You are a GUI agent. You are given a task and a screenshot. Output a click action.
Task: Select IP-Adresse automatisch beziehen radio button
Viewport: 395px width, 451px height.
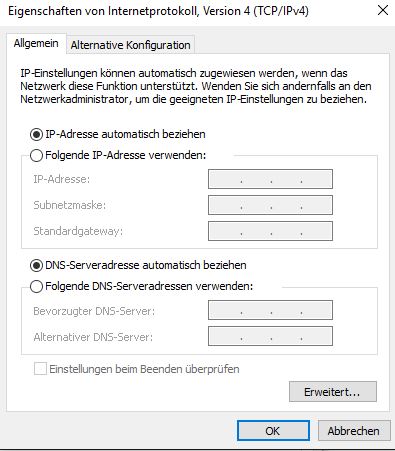(x=36, y=135)
